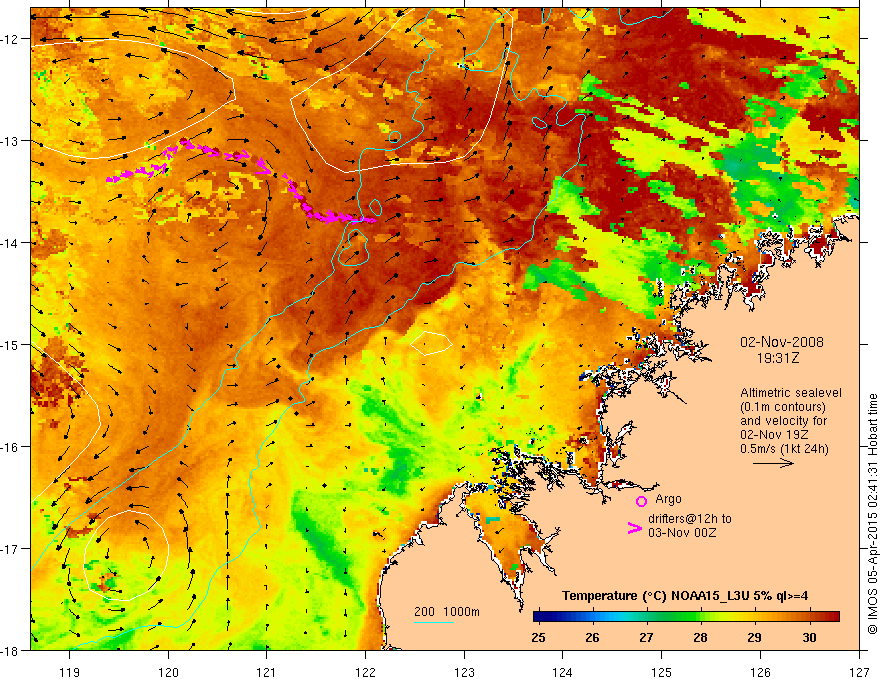The height and width of the screenshot is (680, 880).
Task: Click the 'Altimetric sealevel' legend text
Action: click(791, 393)
